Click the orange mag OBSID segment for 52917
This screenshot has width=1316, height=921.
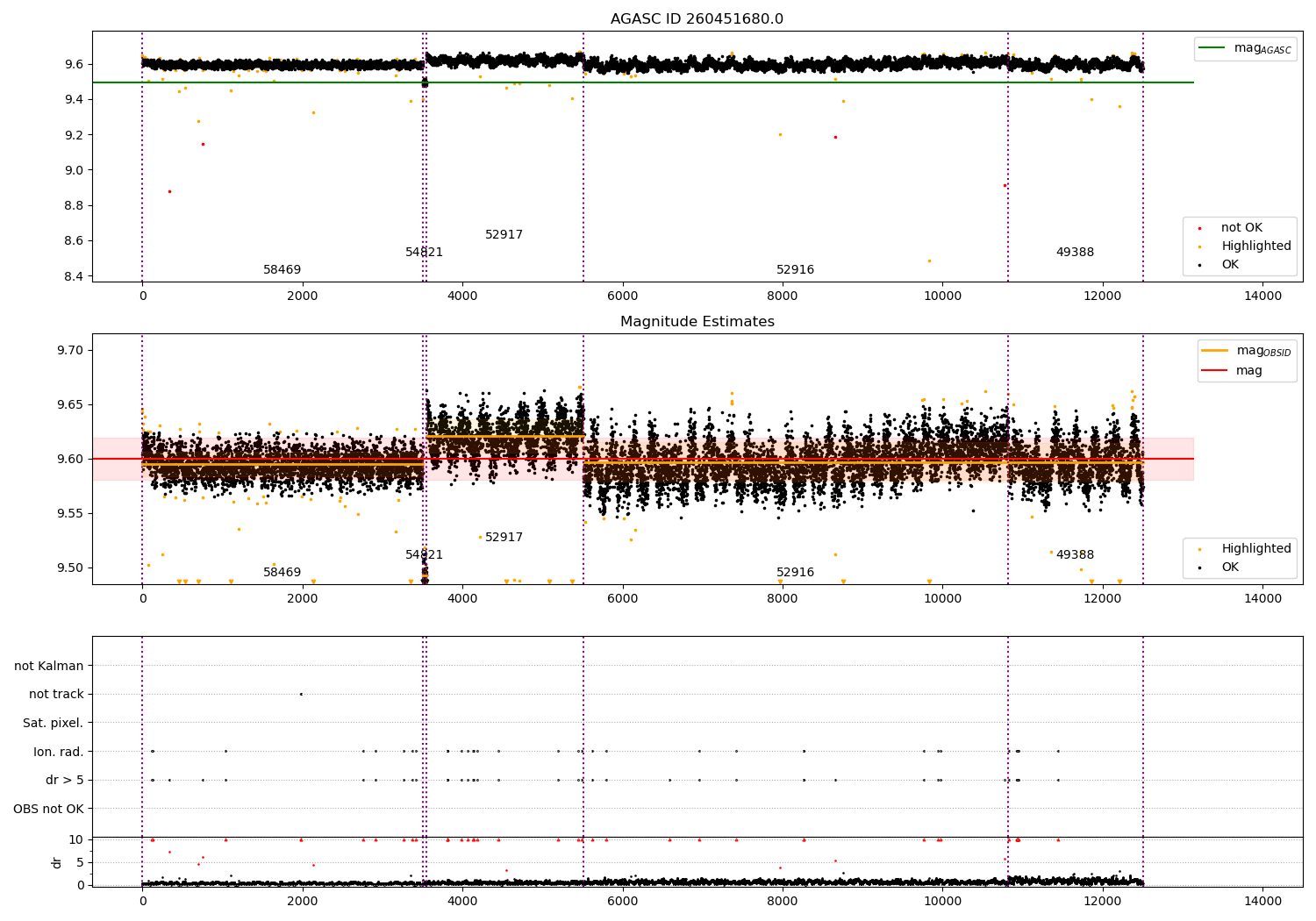[504, 437]
